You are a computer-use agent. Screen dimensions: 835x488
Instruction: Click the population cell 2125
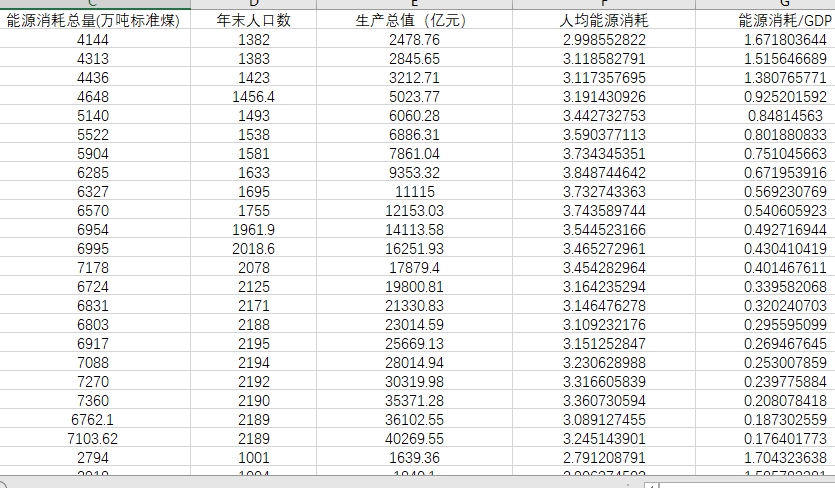(253, 287)
